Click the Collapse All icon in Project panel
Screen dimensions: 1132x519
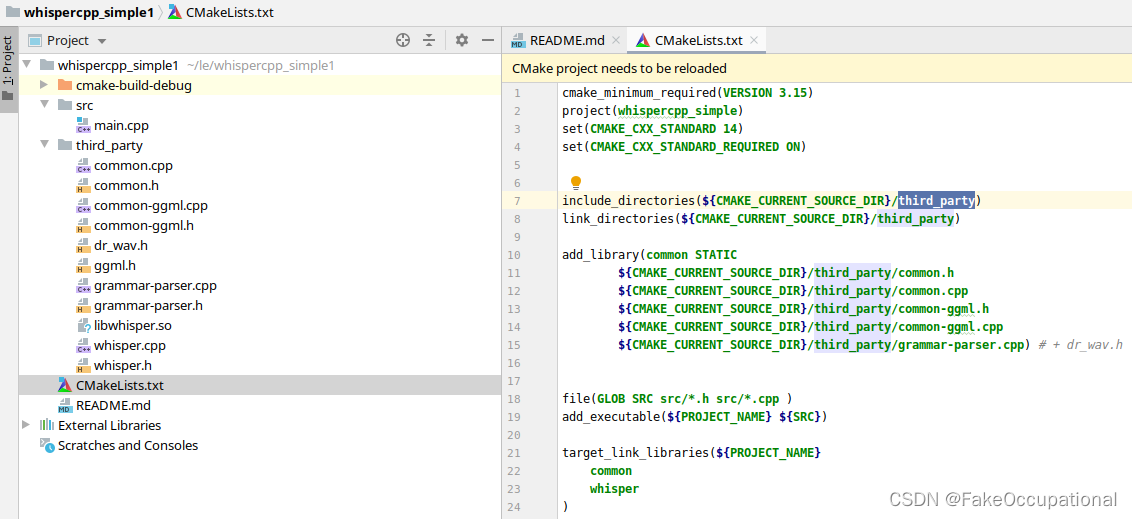coord(429,40)
